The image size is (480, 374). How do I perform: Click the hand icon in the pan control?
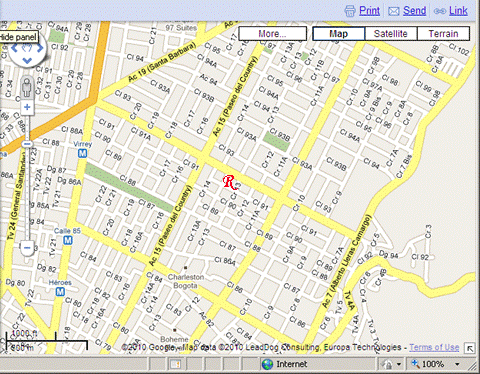tap(27, 49)
